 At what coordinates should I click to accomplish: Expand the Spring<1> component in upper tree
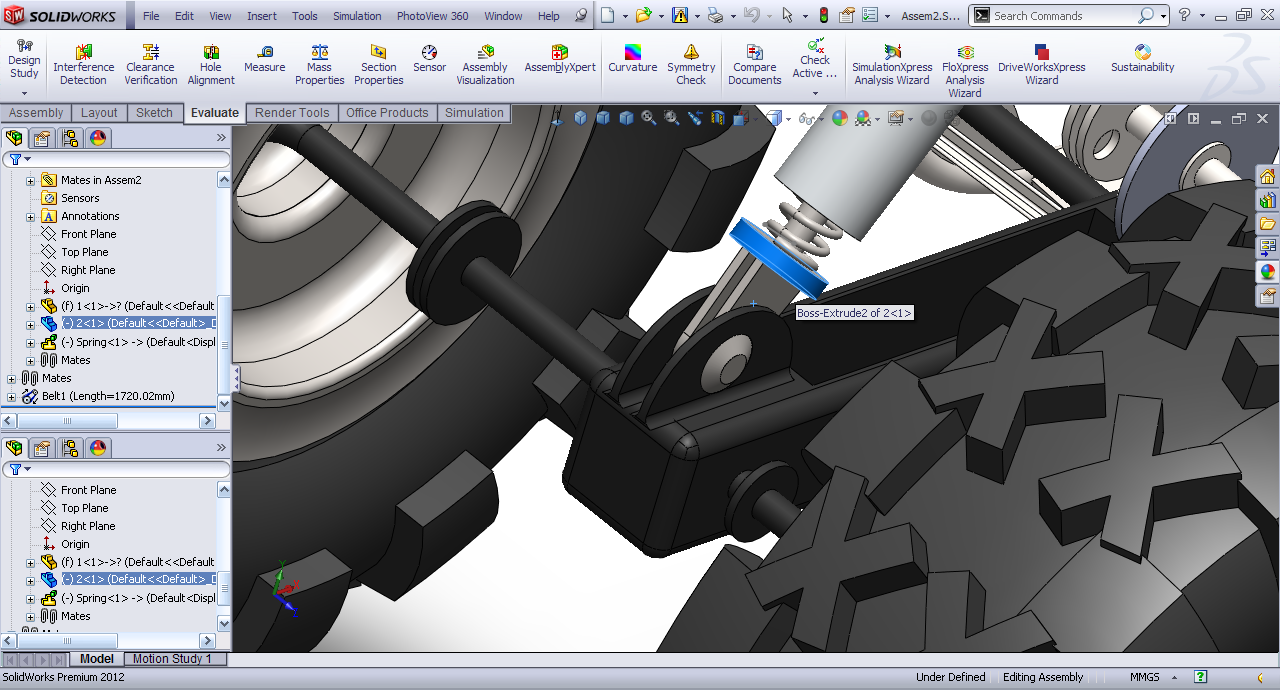[x=30, y=342]
